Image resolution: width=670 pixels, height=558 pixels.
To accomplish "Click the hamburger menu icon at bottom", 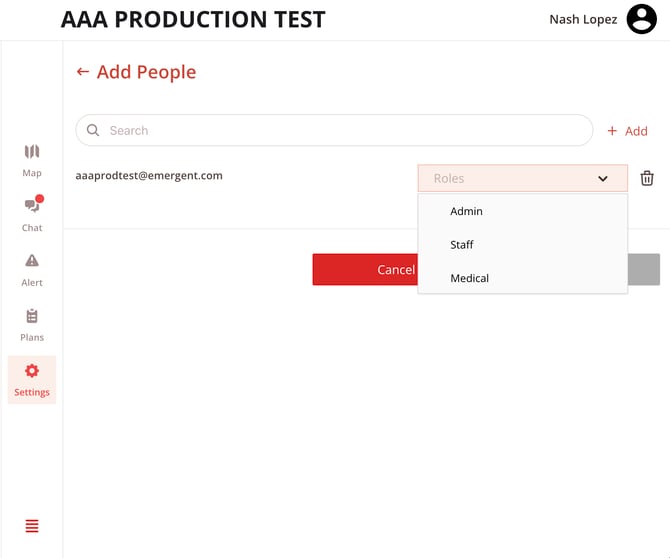I will click(32, 526).
